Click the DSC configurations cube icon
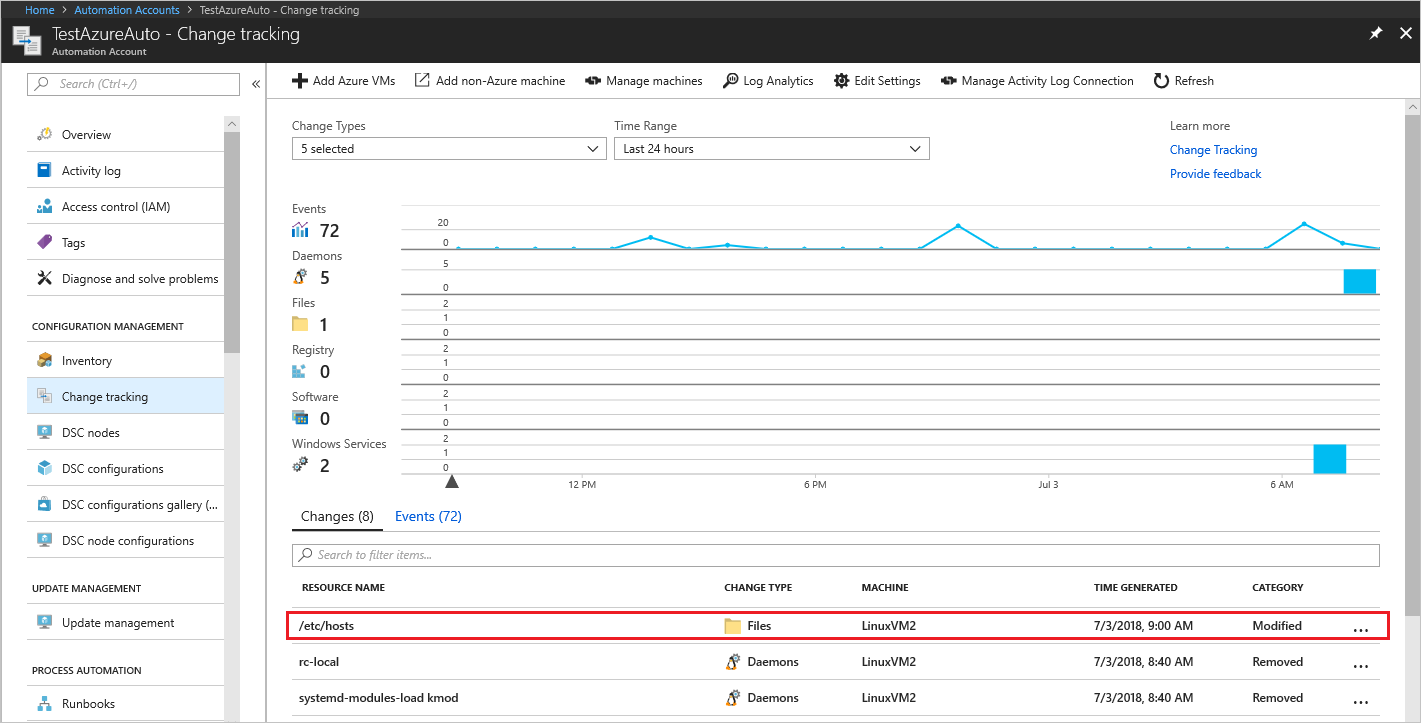Image resolution: width=1421 pixels, height=723 pixels. [44, 468]
